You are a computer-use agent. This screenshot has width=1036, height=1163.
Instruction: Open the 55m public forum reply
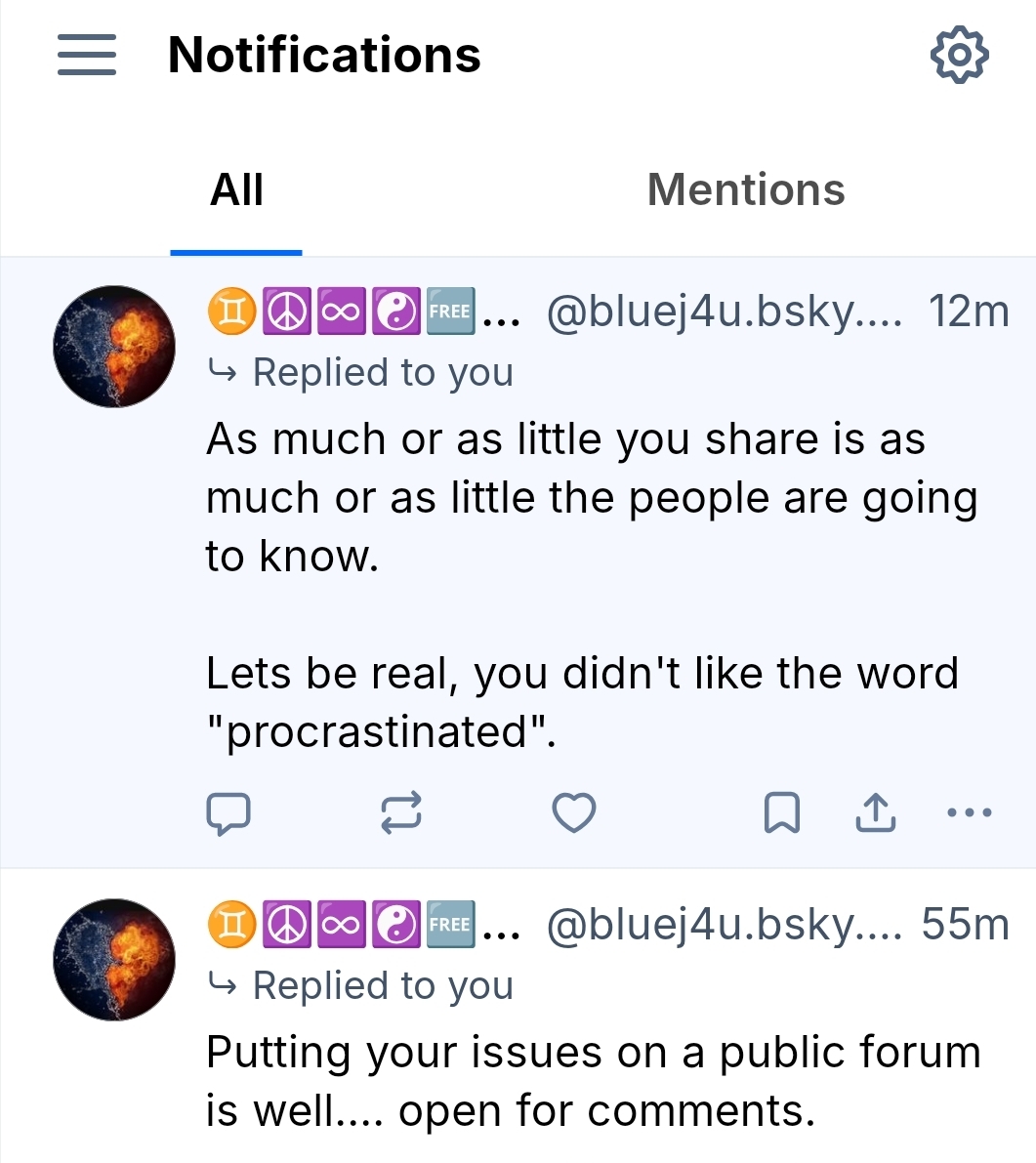point(593,1082)
